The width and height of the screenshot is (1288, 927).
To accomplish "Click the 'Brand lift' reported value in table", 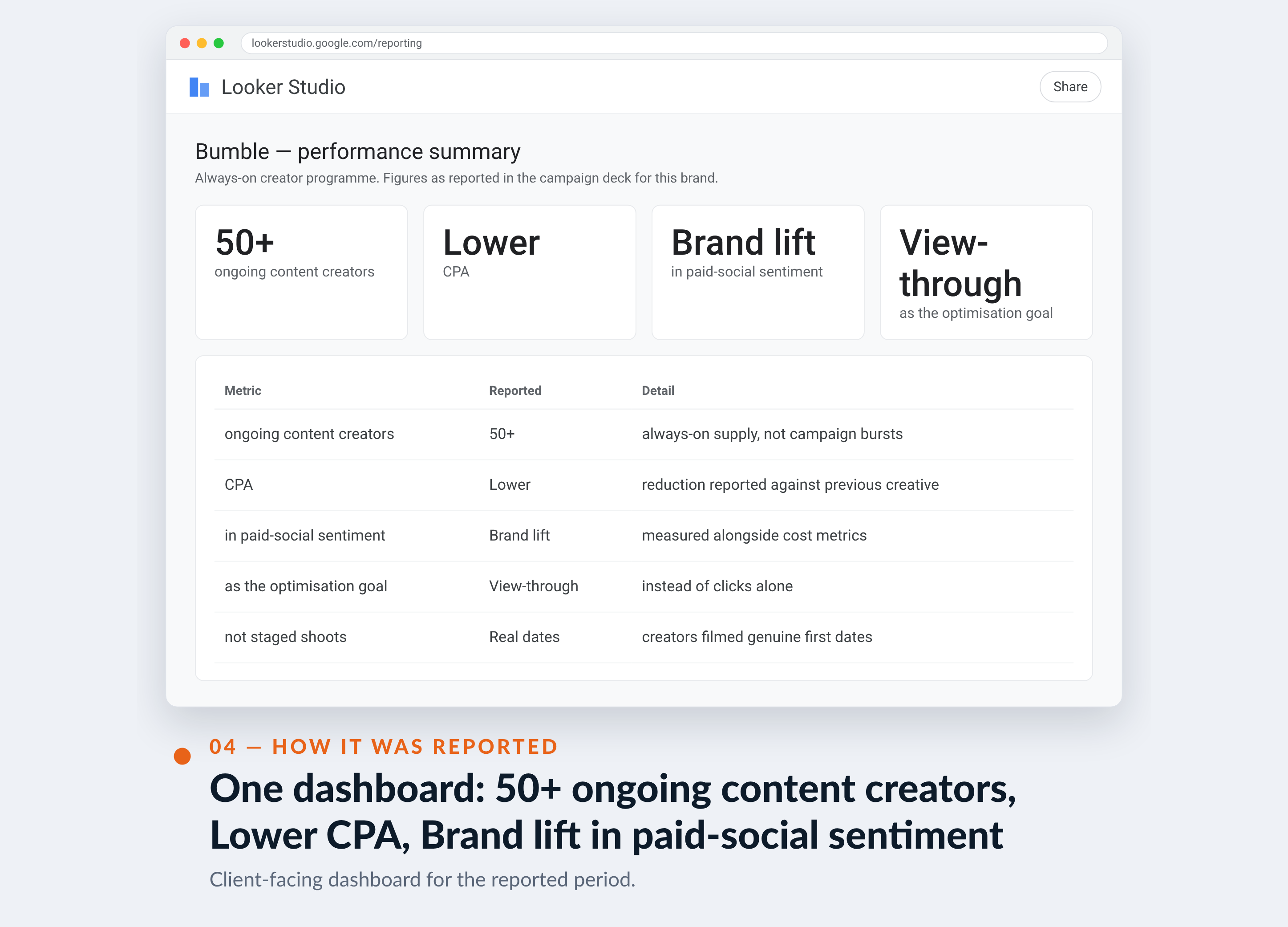I will (520, 536).
